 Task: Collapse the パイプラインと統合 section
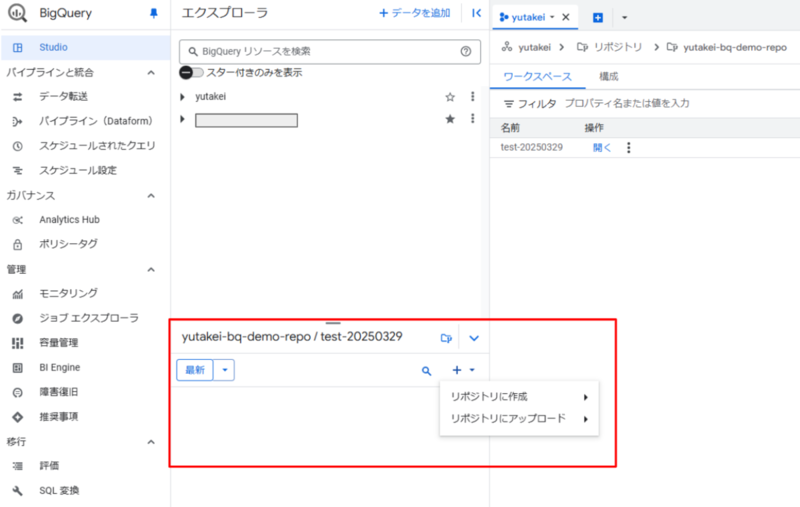pos(151,72)
